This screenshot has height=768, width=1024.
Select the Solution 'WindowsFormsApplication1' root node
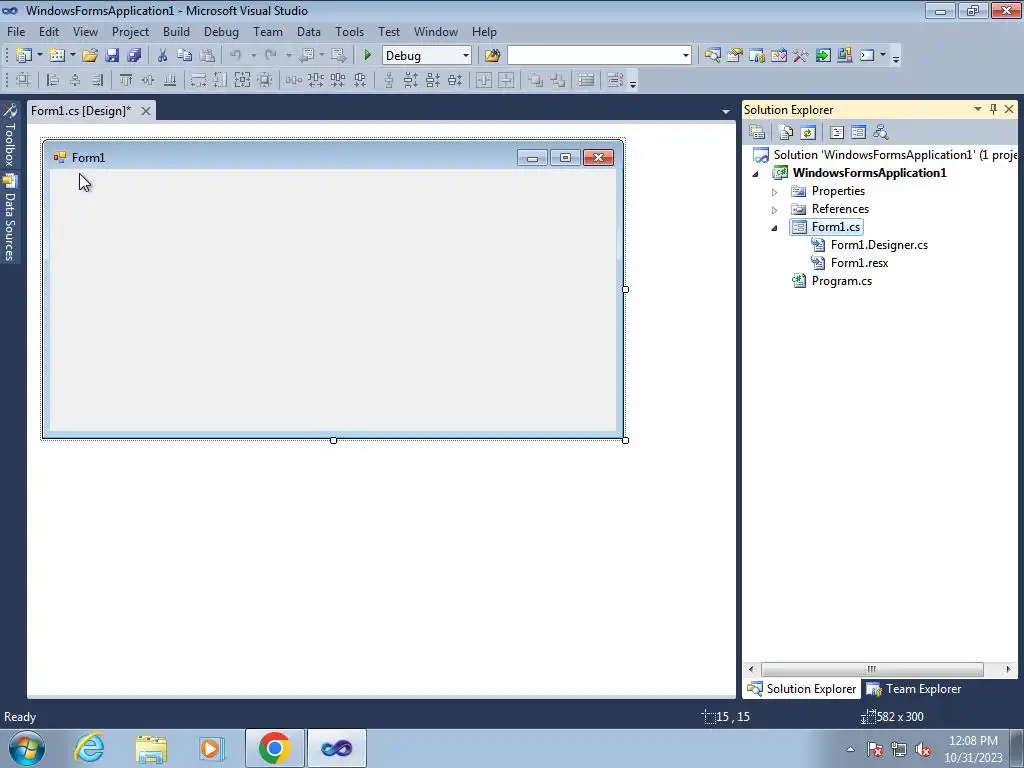895,155
